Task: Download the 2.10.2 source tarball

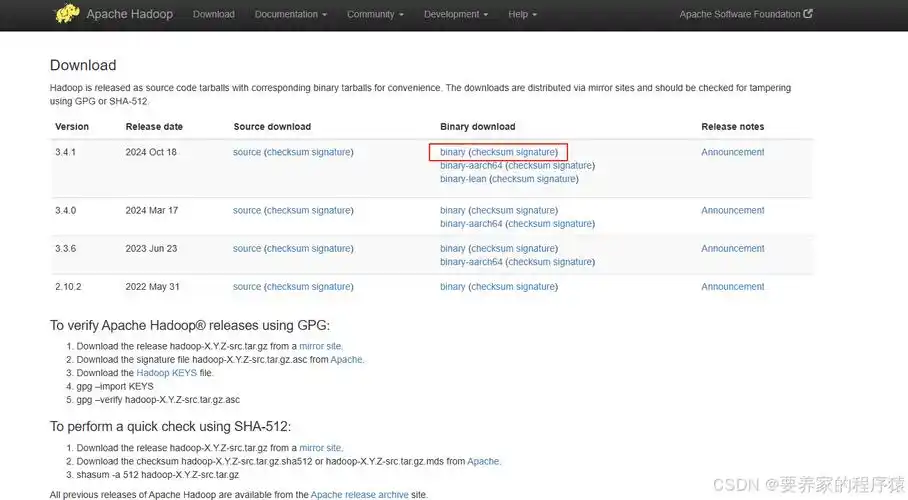Action: 247,287
